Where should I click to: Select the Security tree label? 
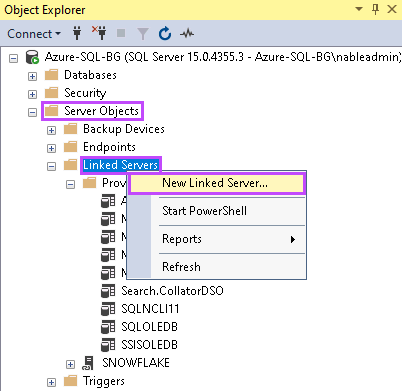[x=85, y=93]
